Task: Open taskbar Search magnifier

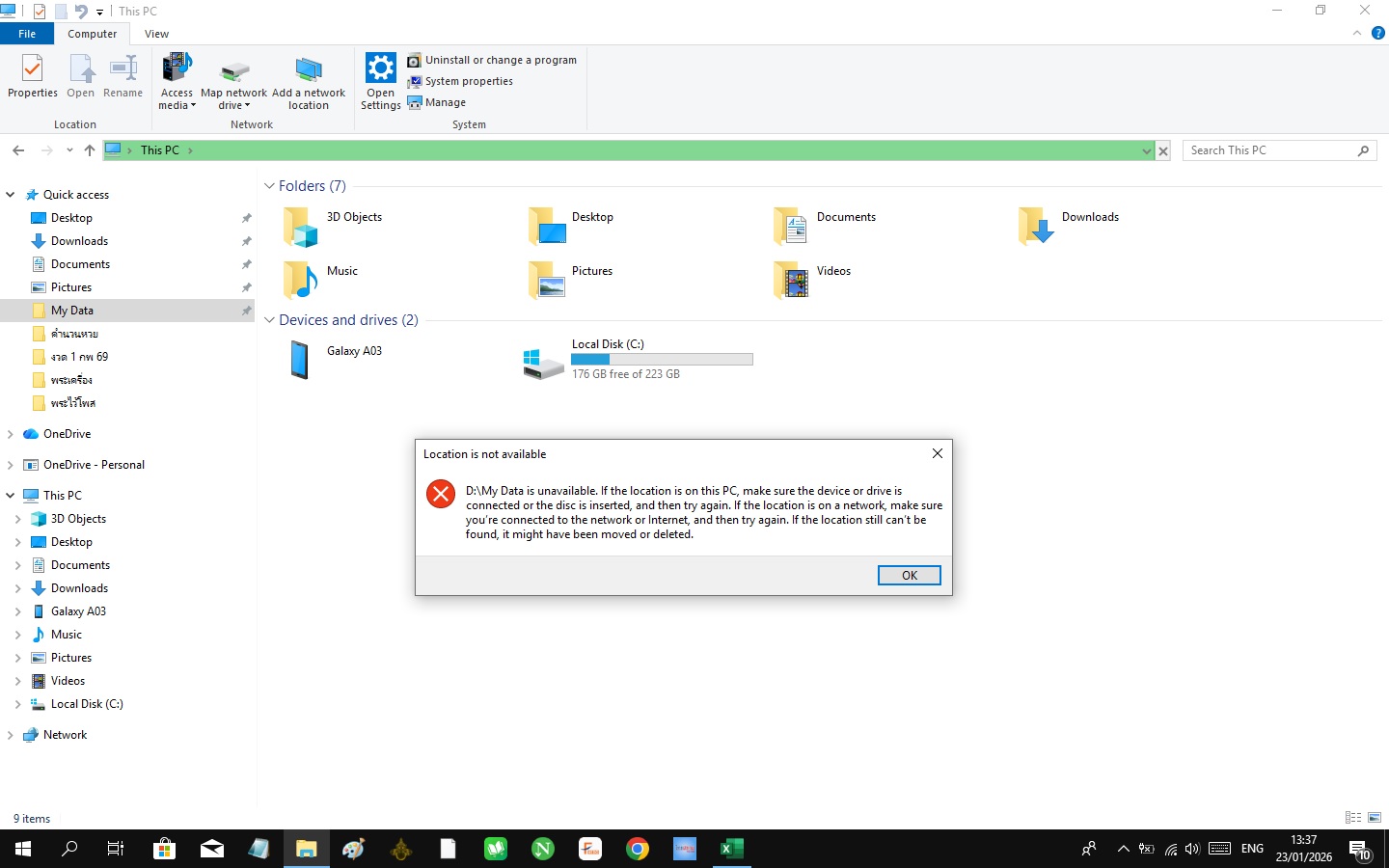Action: click(69, 849)
